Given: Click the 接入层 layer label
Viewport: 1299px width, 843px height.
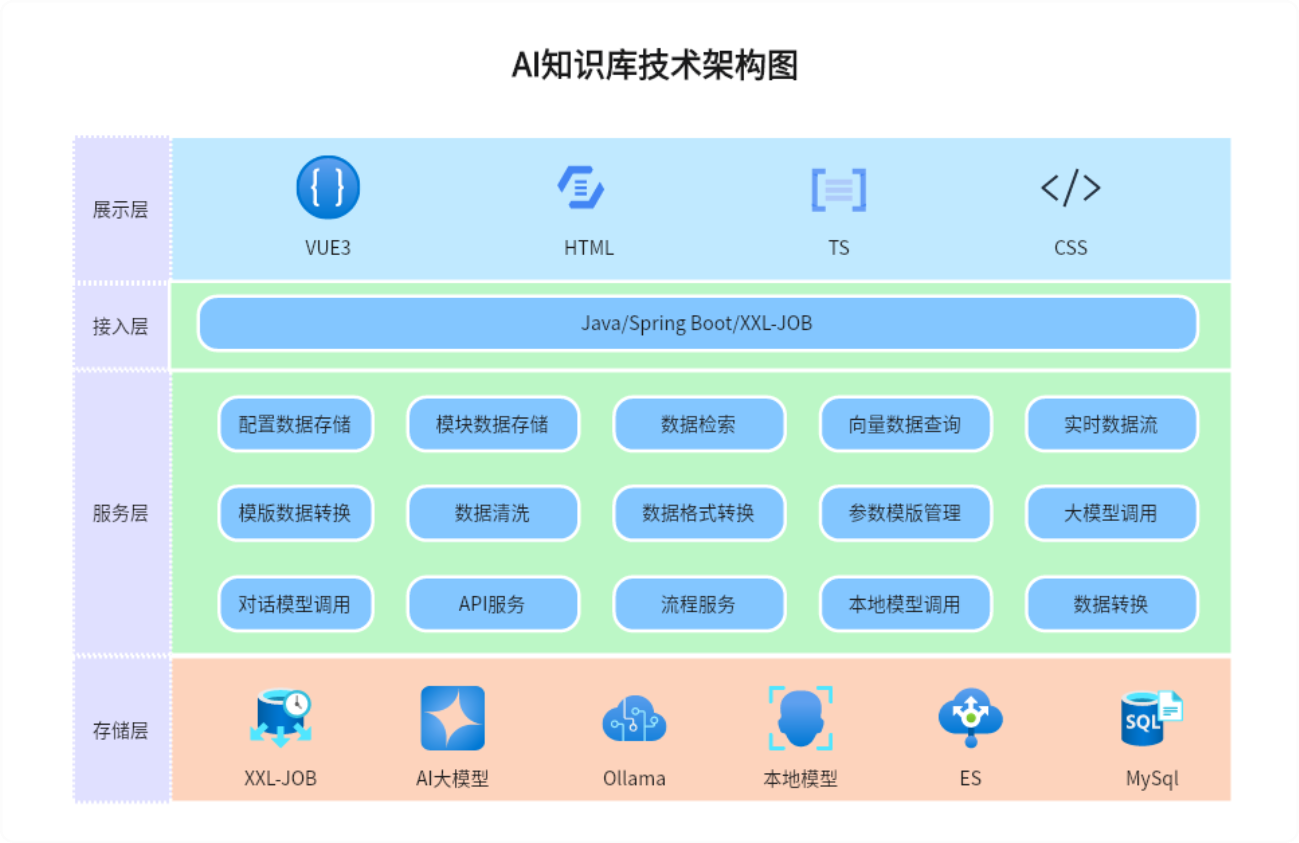Looking at the screenshot, I should [x=120, y=326].
